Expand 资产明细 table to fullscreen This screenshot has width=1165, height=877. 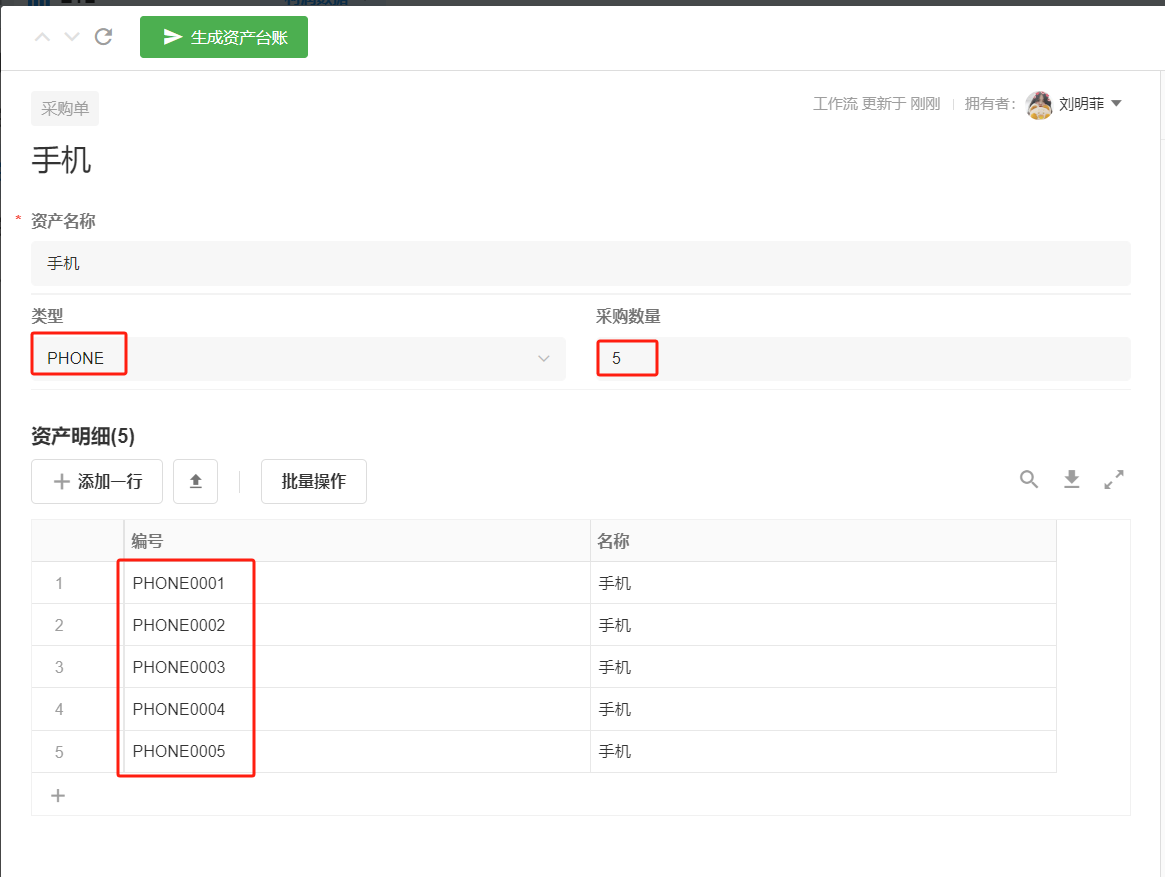1114,480
